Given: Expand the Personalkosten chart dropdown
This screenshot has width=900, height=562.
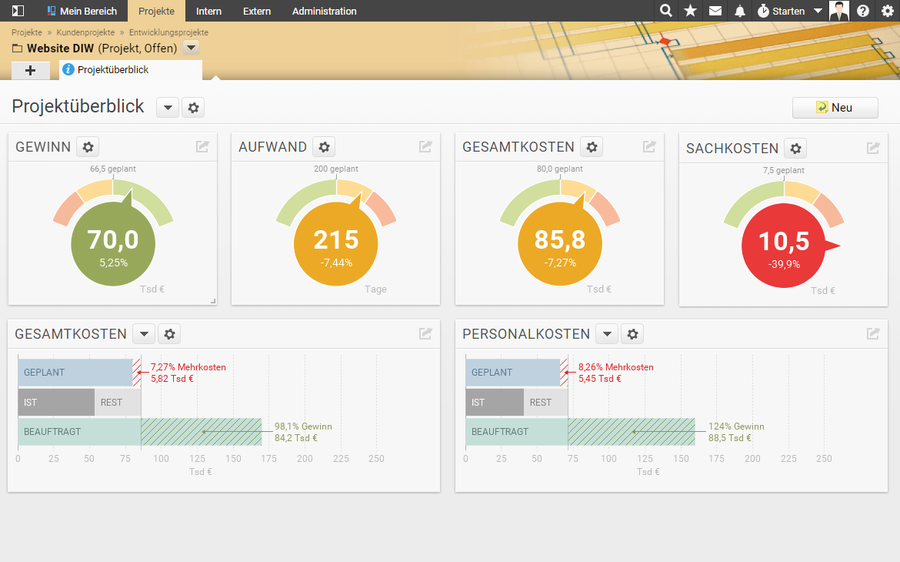Looking at the screenshot, I should point(606,334).
